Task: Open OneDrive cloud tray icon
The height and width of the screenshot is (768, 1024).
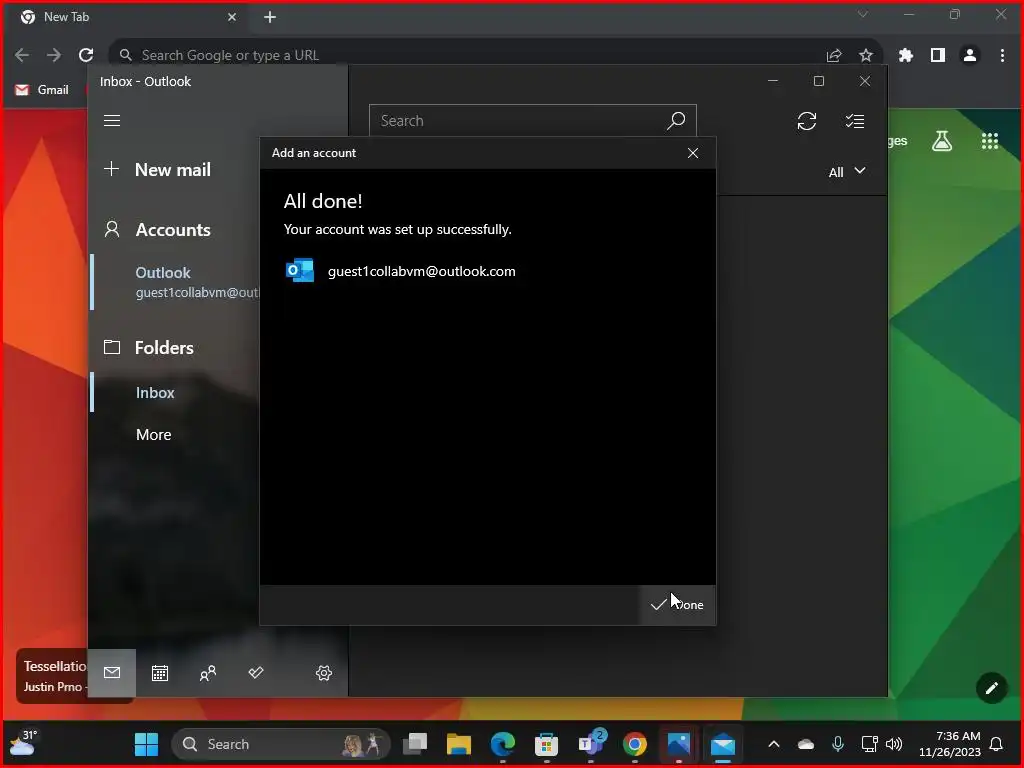Action: click(x=806, y=744)
